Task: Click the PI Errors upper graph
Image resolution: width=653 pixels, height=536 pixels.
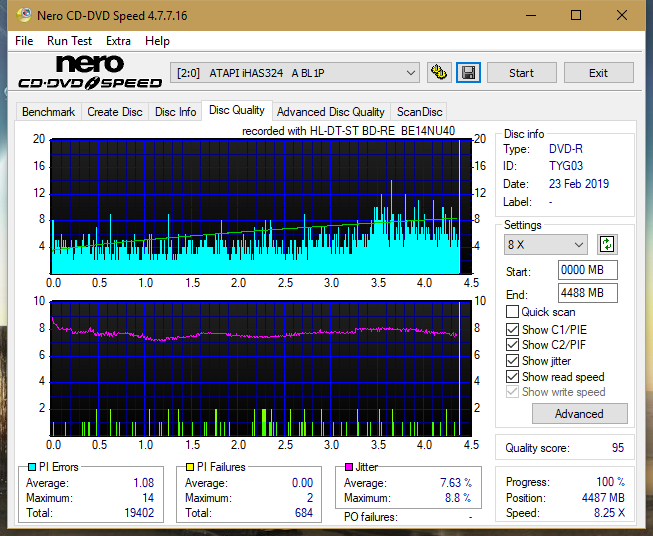Action: pos(261,207)
